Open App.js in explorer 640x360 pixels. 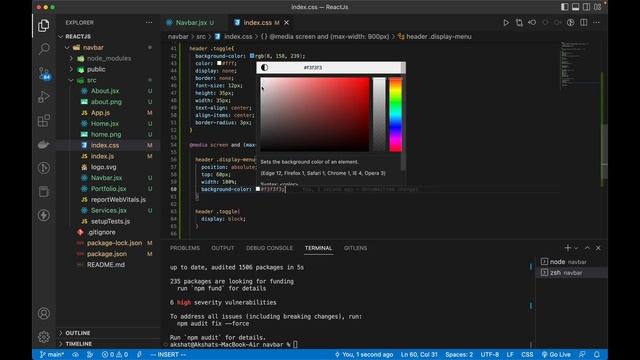pos(100,112)
